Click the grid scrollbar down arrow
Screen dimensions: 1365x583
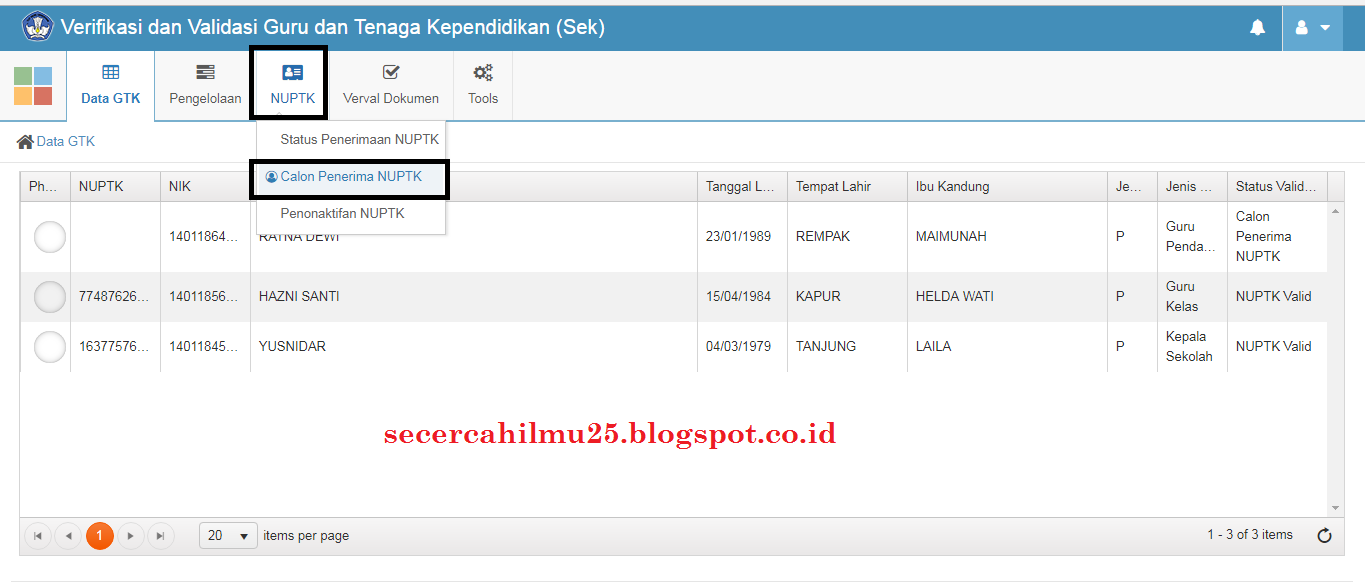coord(1335,508)
